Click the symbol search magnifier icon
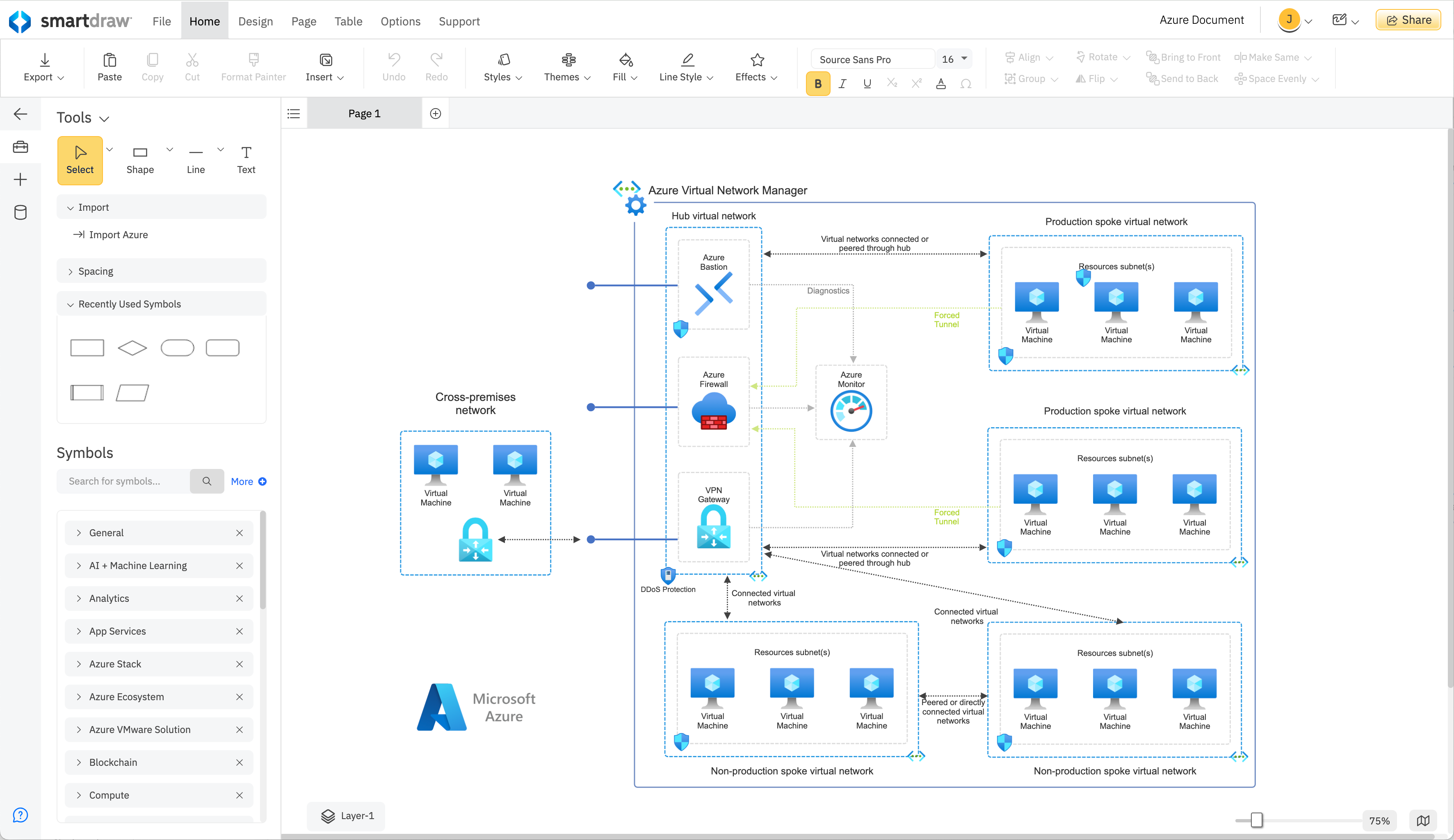1454x840 pixels. coord(207,481)
